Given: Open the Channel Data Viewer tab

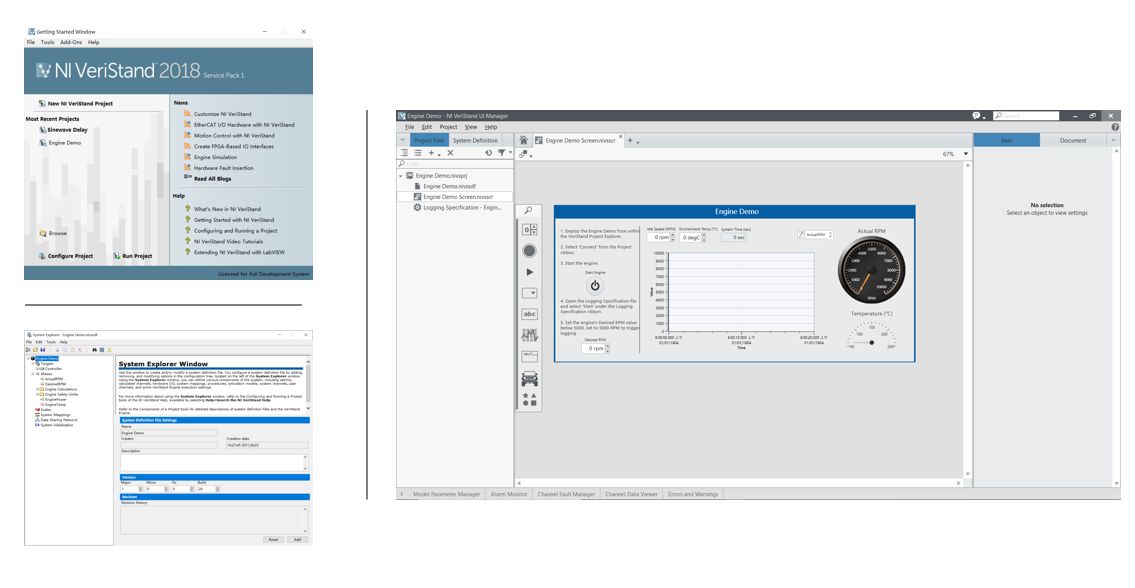Looking at the screenshot, I should pos(631,494).
